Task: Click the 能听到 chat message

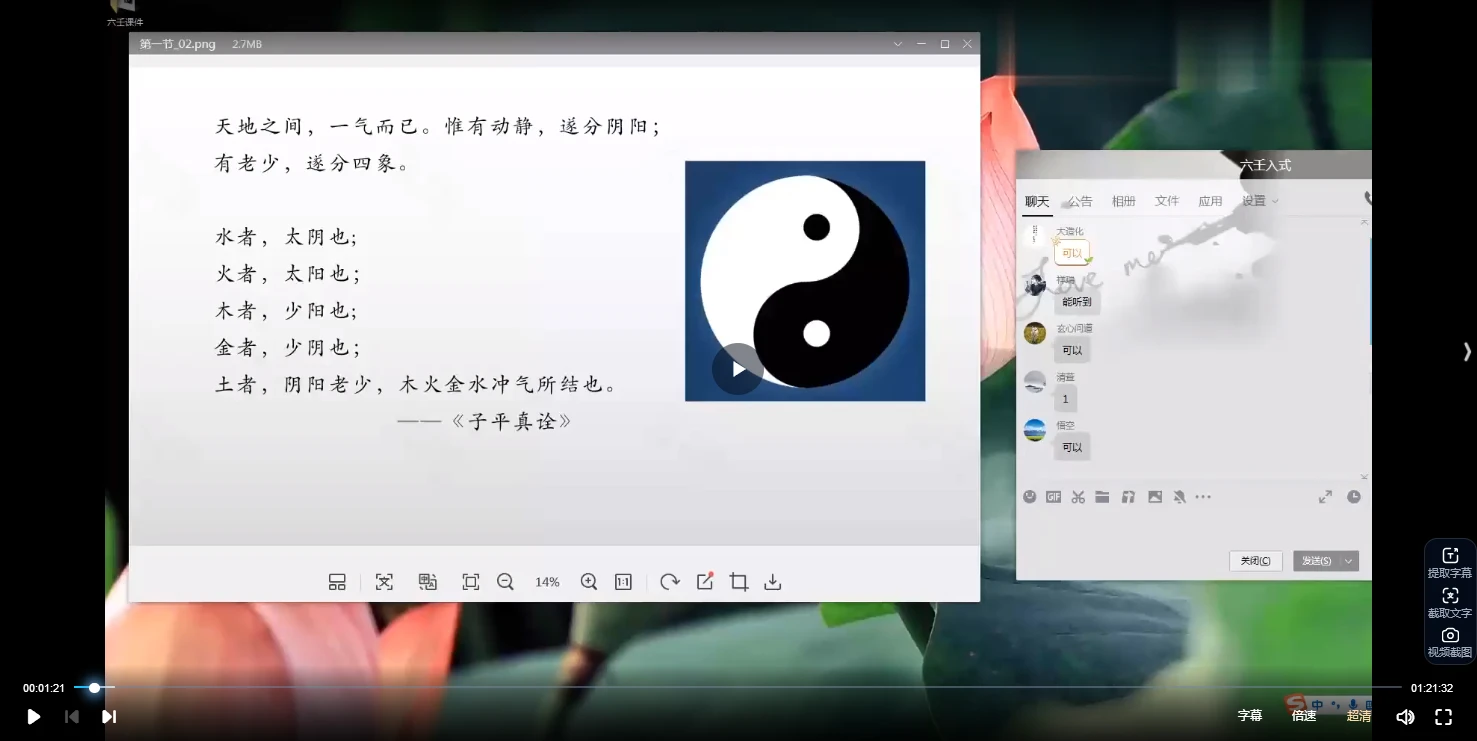Action: (x=1077, y=301)
